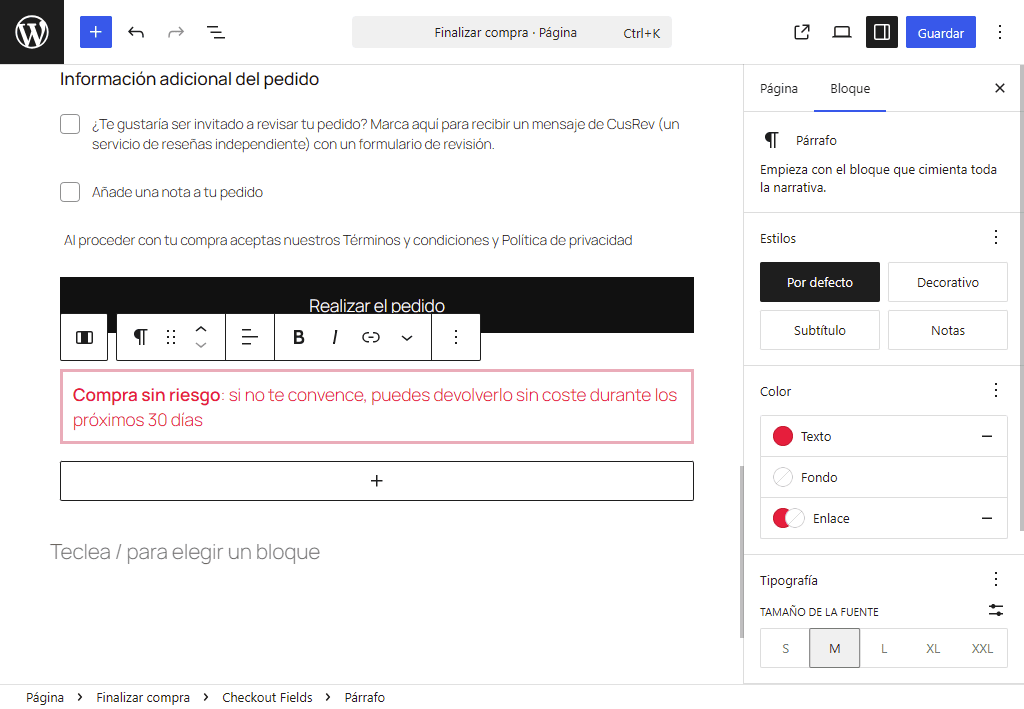Select the parent block from the toolbar
The image size is (1024, 709).
coord(84,337)
